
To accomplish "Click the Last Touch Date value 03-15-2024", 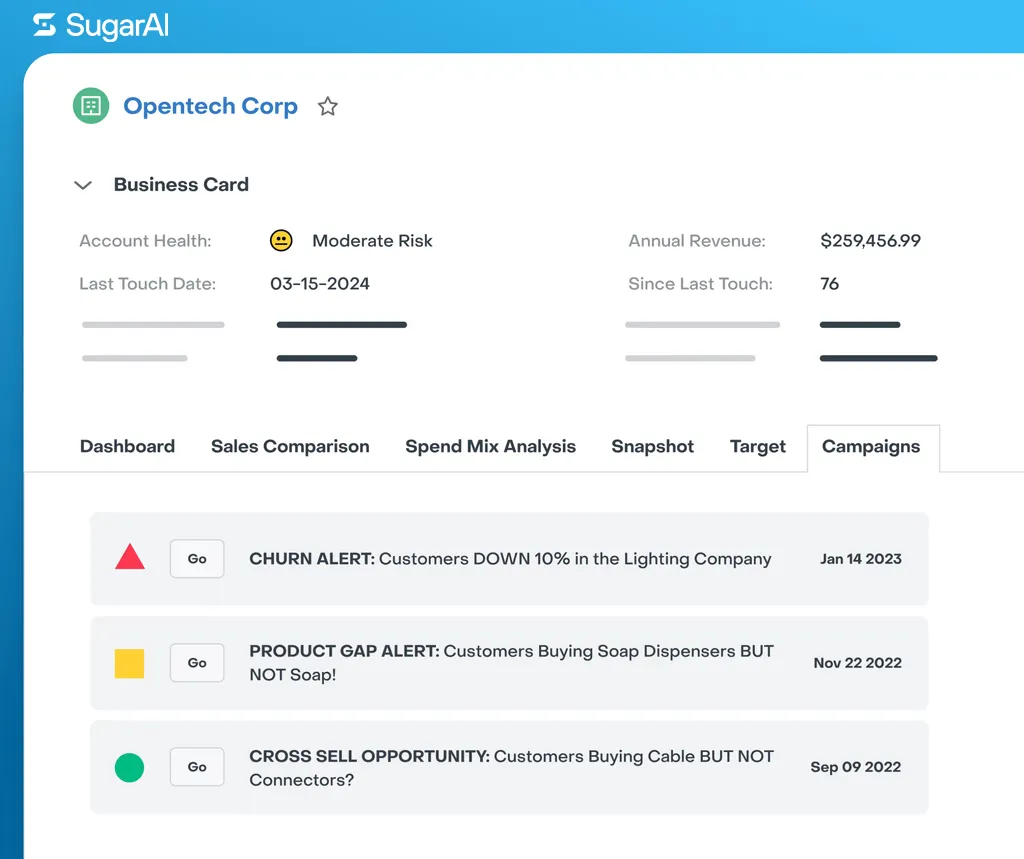I will tap(320, 284).
